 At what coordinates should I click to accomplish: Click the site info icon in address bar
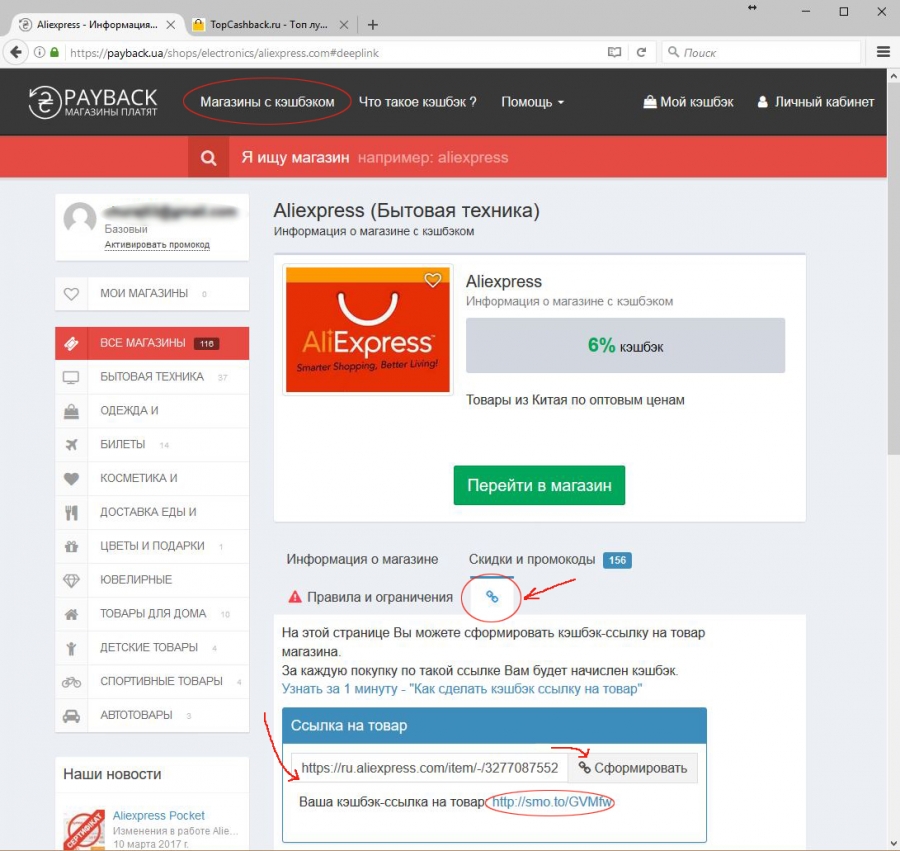pyautogui.click(x=39, y=53)
